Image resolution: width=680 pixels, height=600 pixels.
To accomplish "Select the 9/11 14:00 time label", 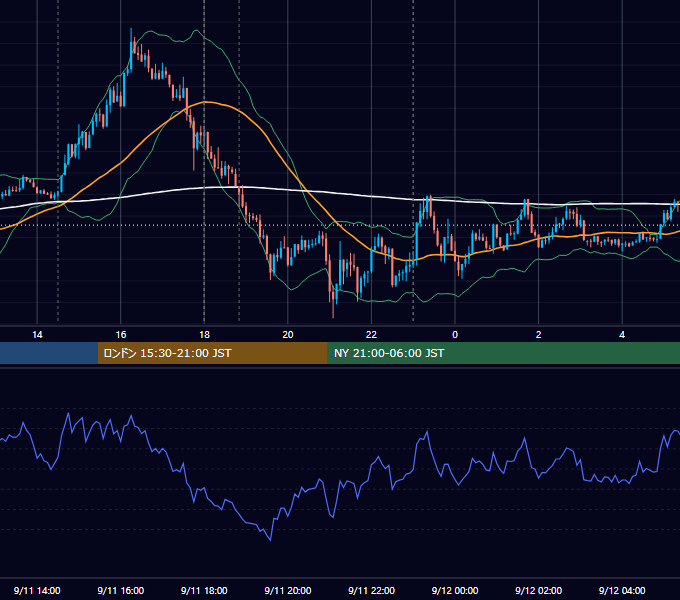I will [x=37, y=590].
